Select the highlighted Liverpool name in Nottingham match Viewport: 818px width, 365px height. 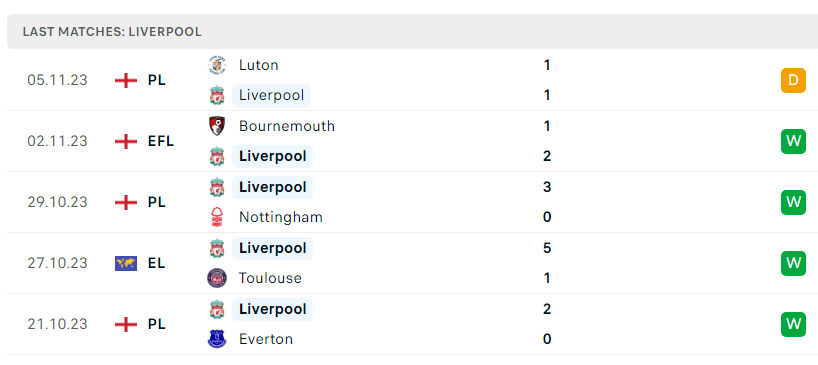click(272, 187)
